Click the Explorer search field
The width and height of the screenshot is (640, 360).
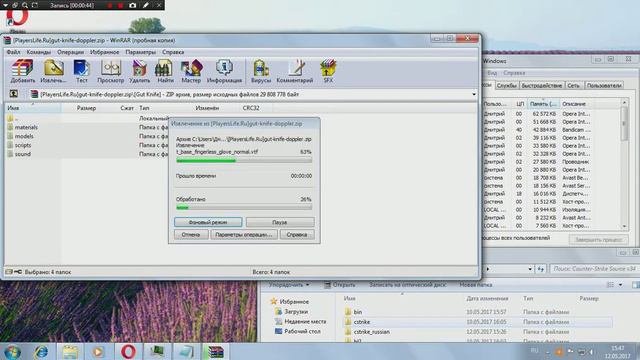point(594,269)
